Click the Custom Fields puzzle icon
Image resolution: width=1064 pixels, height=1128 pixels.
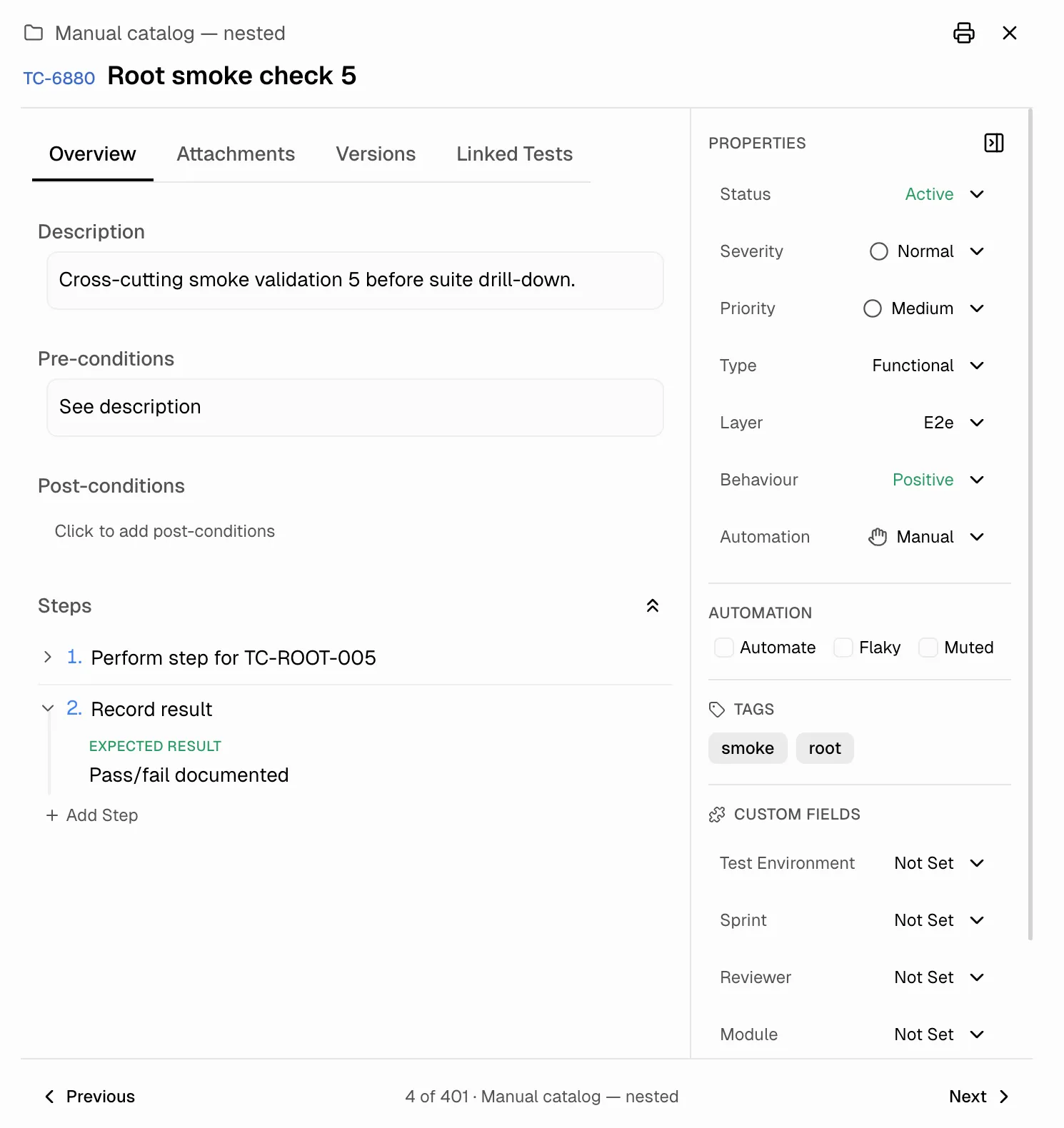coord(717,815)
